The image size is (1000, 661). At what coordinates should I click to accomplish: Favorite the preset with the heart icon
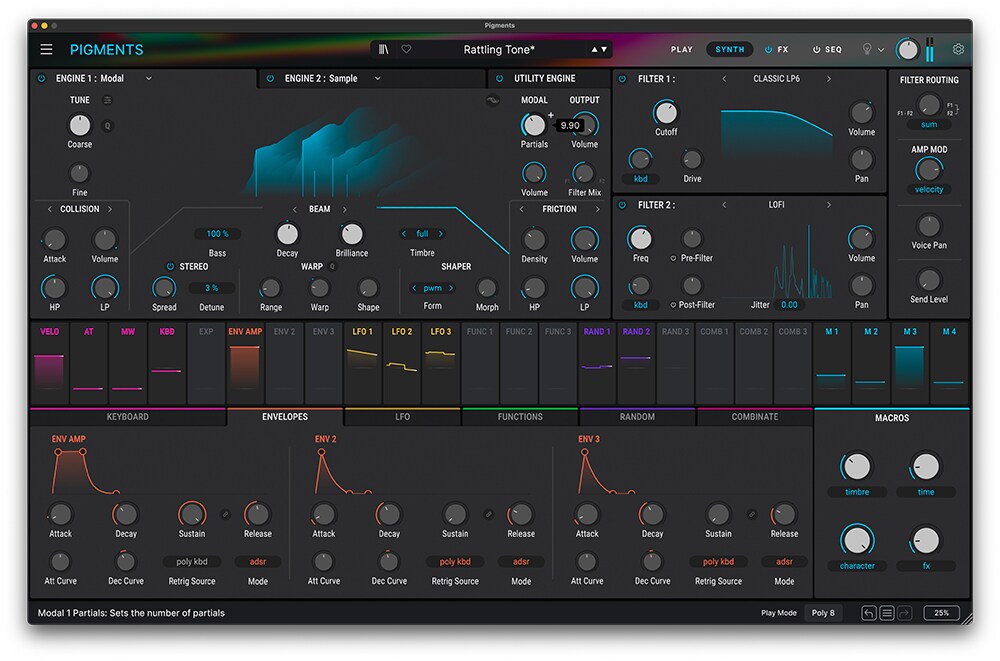(406, 49)
